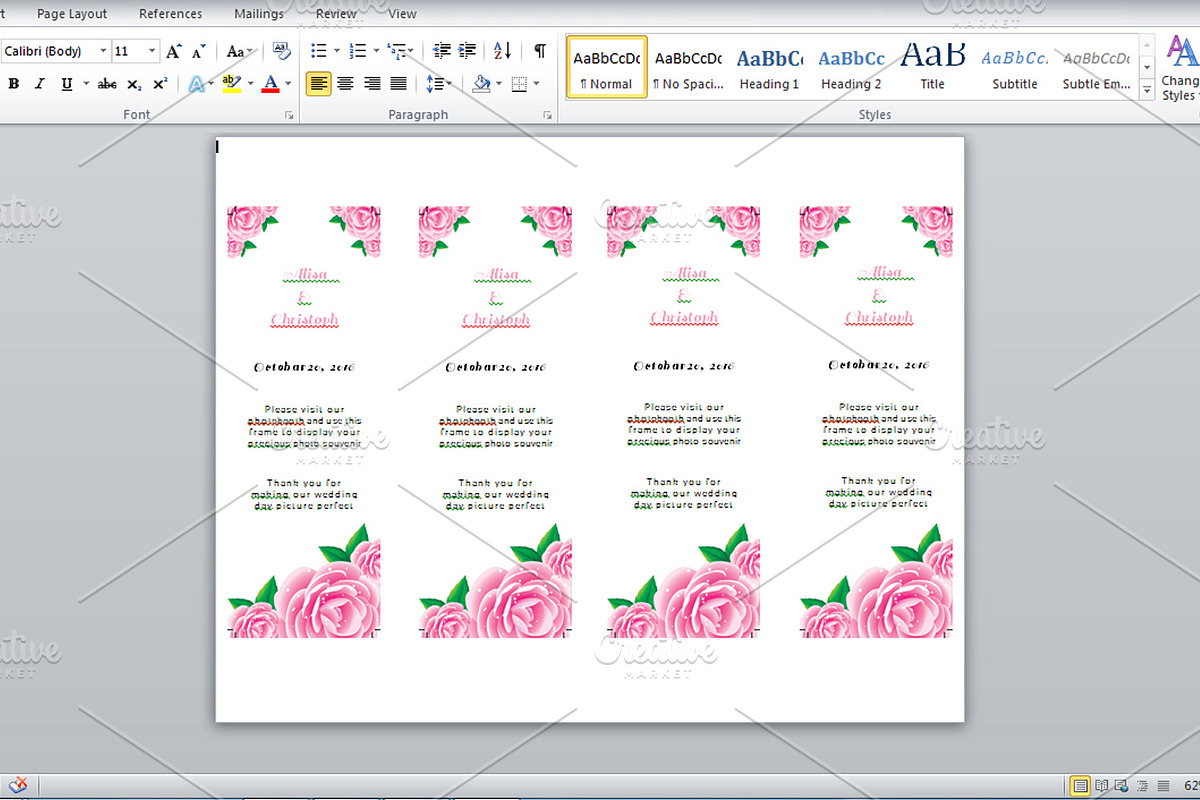The image size is (1200, 800).
Task: Toggle Center alignment
Action: pos(345,84)
